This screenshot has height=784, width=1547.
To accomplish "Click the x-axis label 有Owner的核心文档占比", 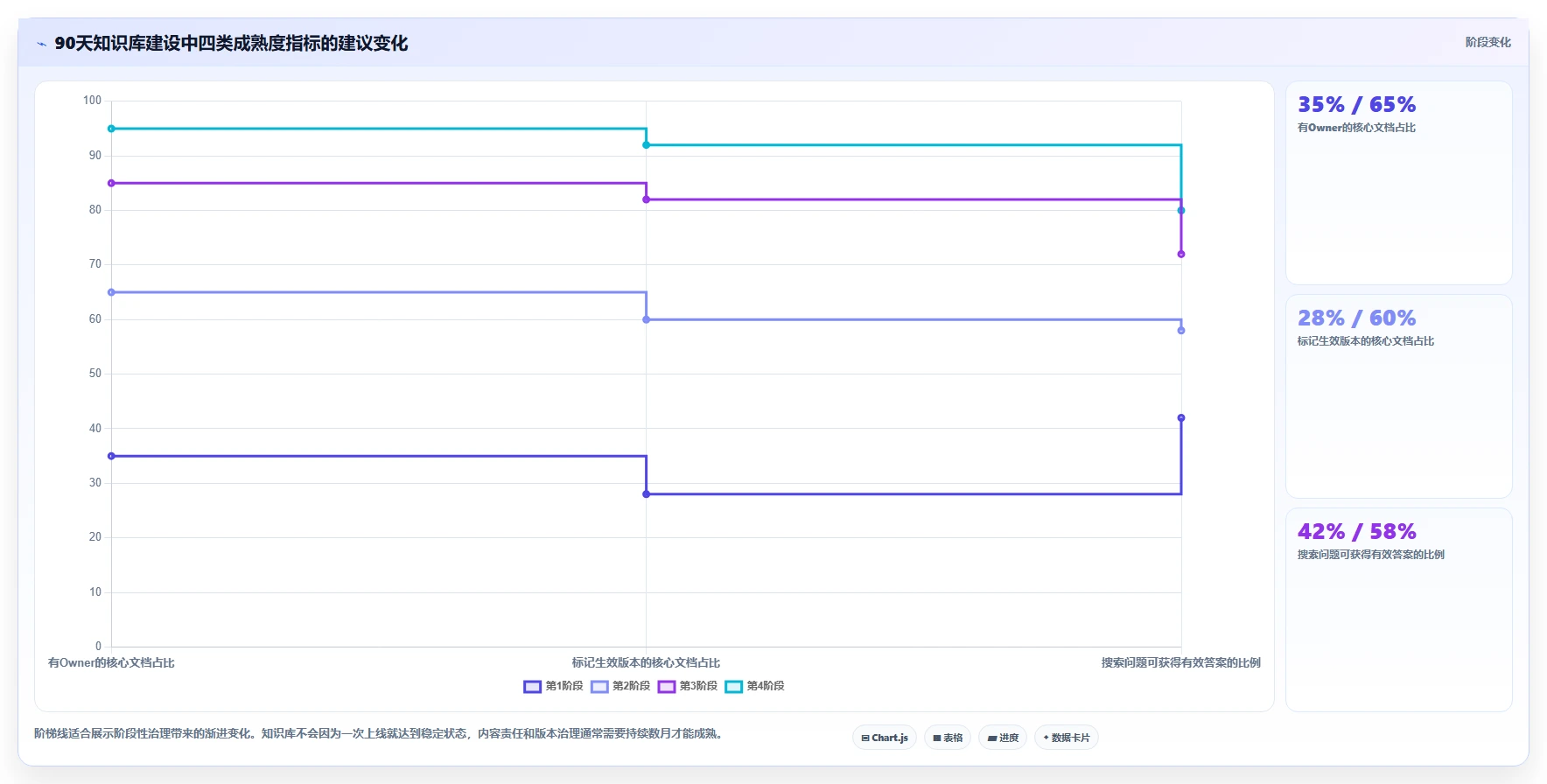I will coord(111,663).
